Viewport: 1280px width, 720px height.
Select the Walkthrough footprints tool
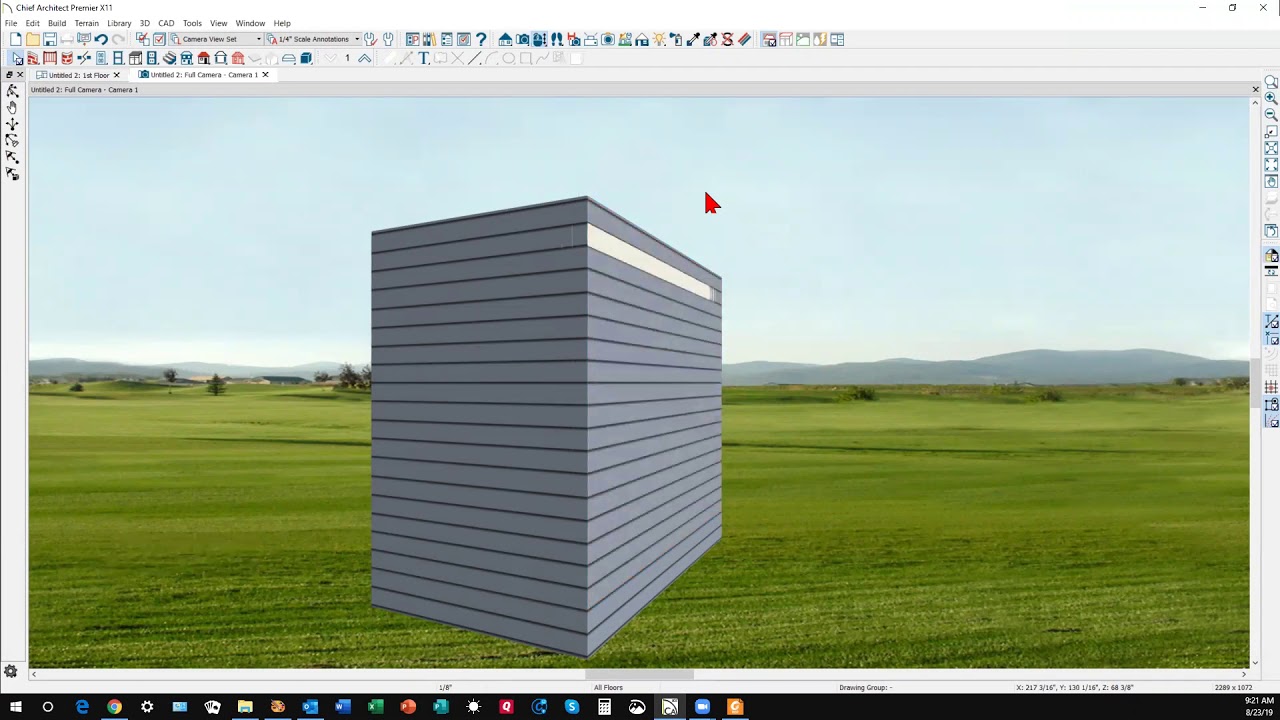556,39
